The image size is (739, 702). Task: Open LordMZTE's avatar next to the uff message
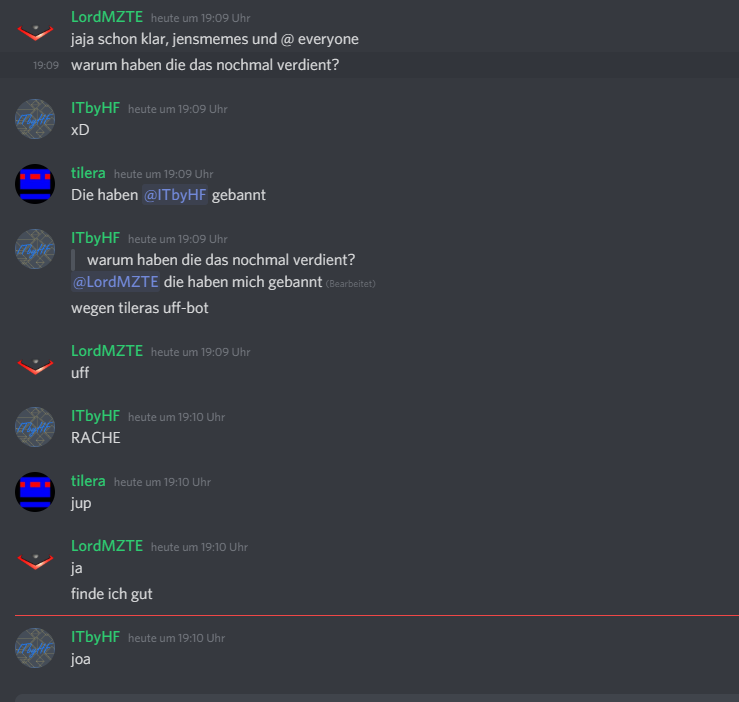(35, 365)
